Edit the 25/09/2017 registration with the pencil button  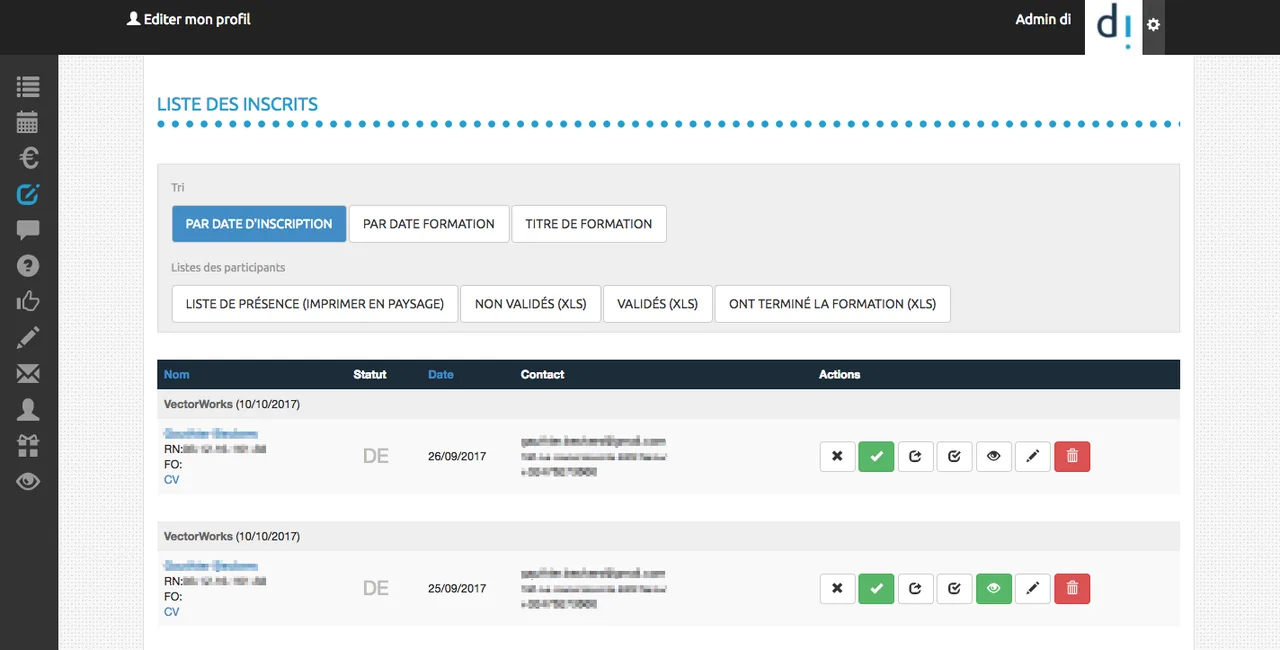pyautogui.click(x=1032, y=589)
